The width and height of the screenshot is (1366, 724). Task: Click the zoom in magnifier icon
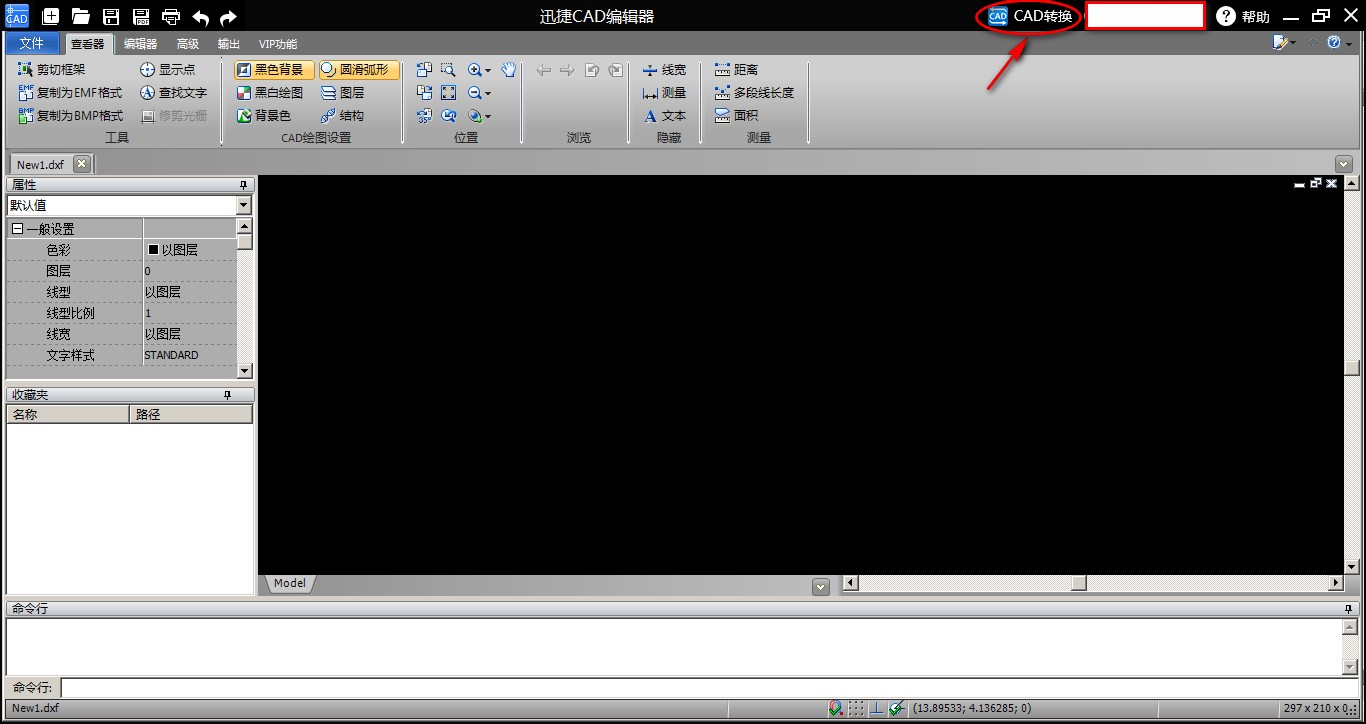pyautogui.click(x=475, y=70)
